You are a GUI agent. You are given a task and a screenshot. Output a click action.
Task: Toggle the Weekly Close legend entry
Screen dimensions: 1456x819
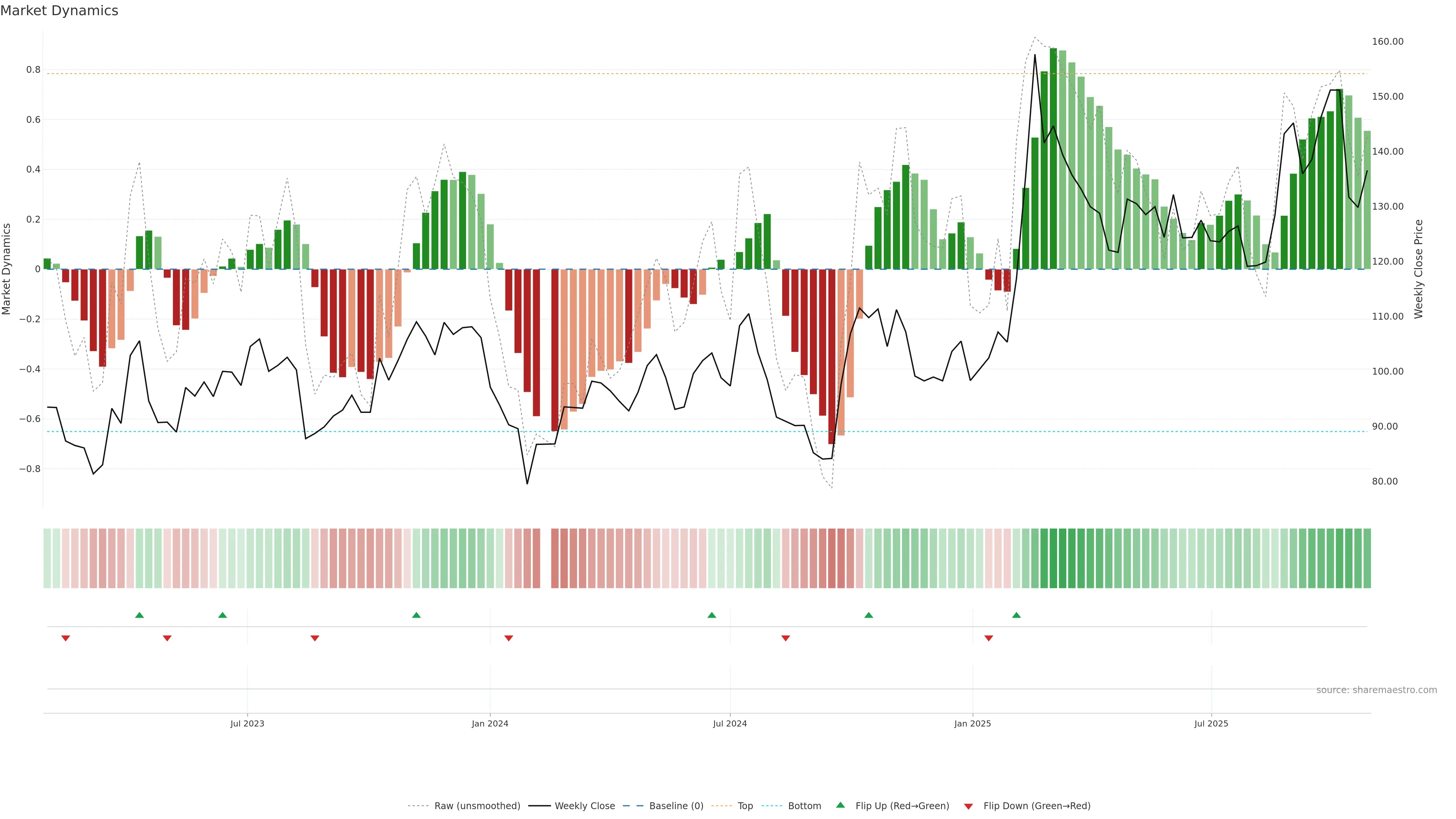click(x=584, y=806)
